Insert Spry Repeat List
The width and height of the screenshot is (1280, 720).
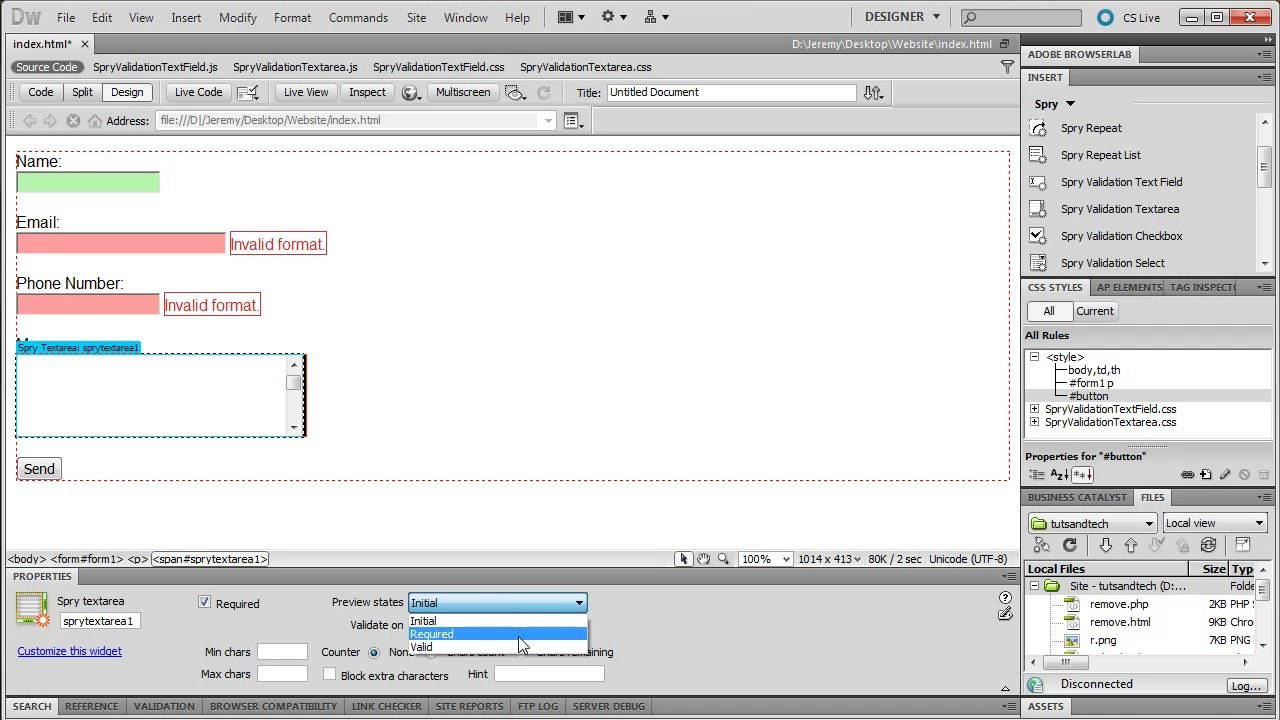coord(1100,155)
